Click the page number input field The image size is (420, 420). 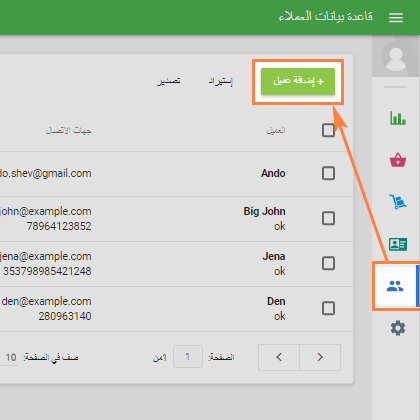[188, 357]
